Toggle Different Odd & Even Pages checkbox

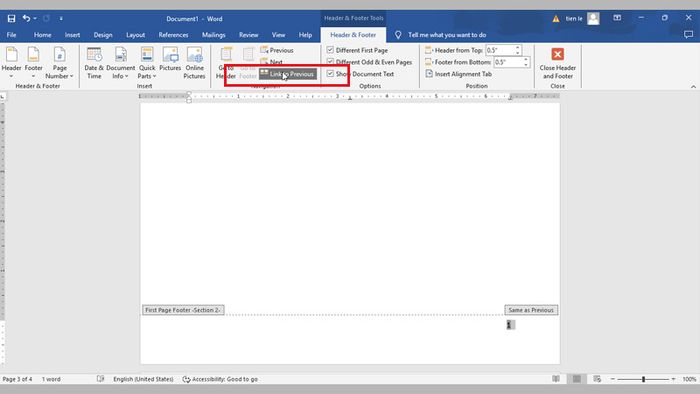330,62
